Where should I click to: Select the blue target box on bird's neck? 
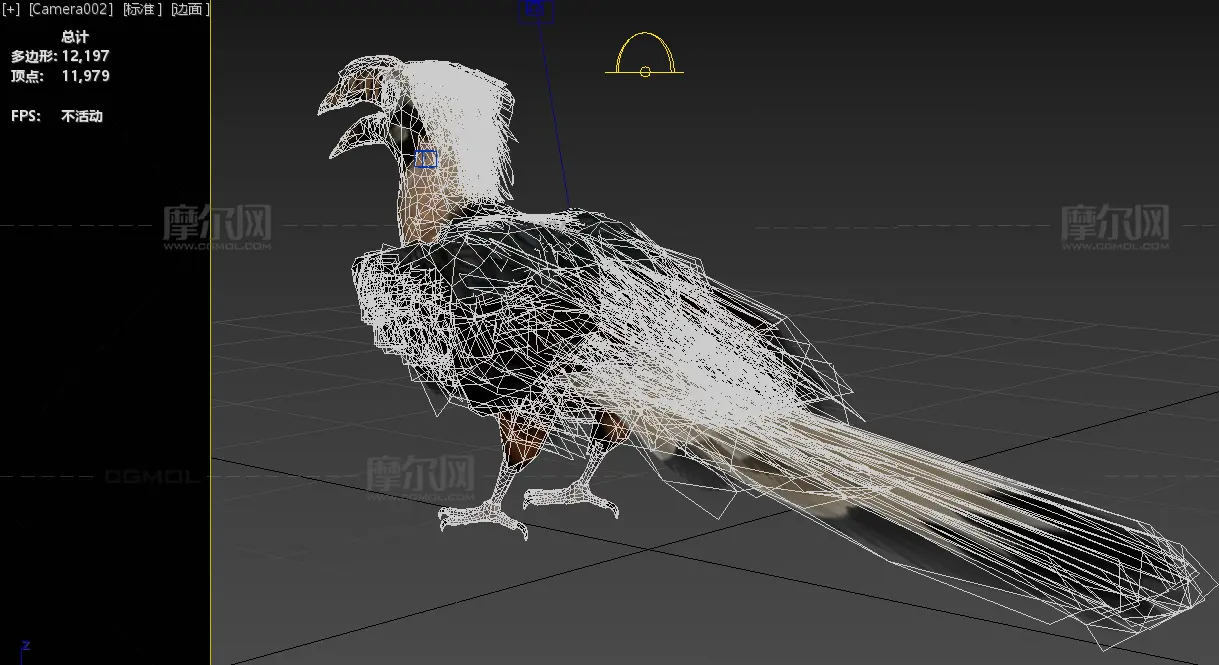click(x=427, y=158)
